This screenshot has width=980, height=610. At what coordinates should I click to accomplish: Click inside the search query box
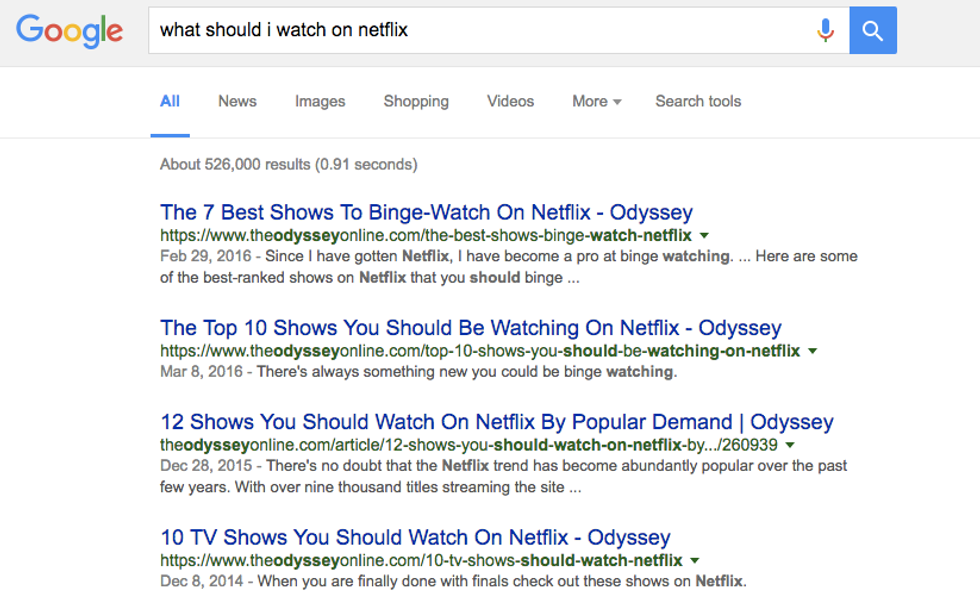coord(480,30)
